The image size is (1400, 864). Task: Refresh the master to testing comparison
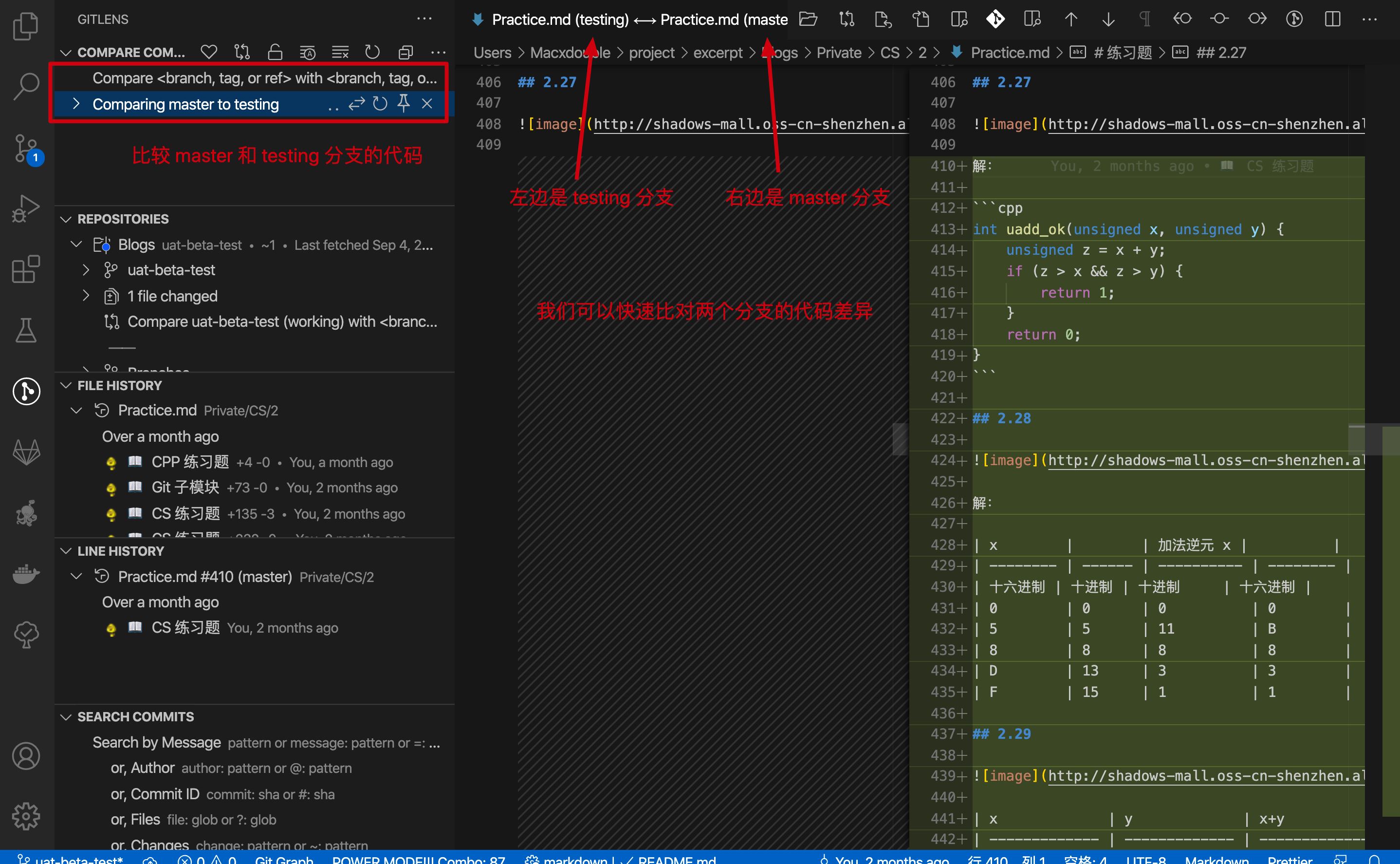(x=380, y=104)
